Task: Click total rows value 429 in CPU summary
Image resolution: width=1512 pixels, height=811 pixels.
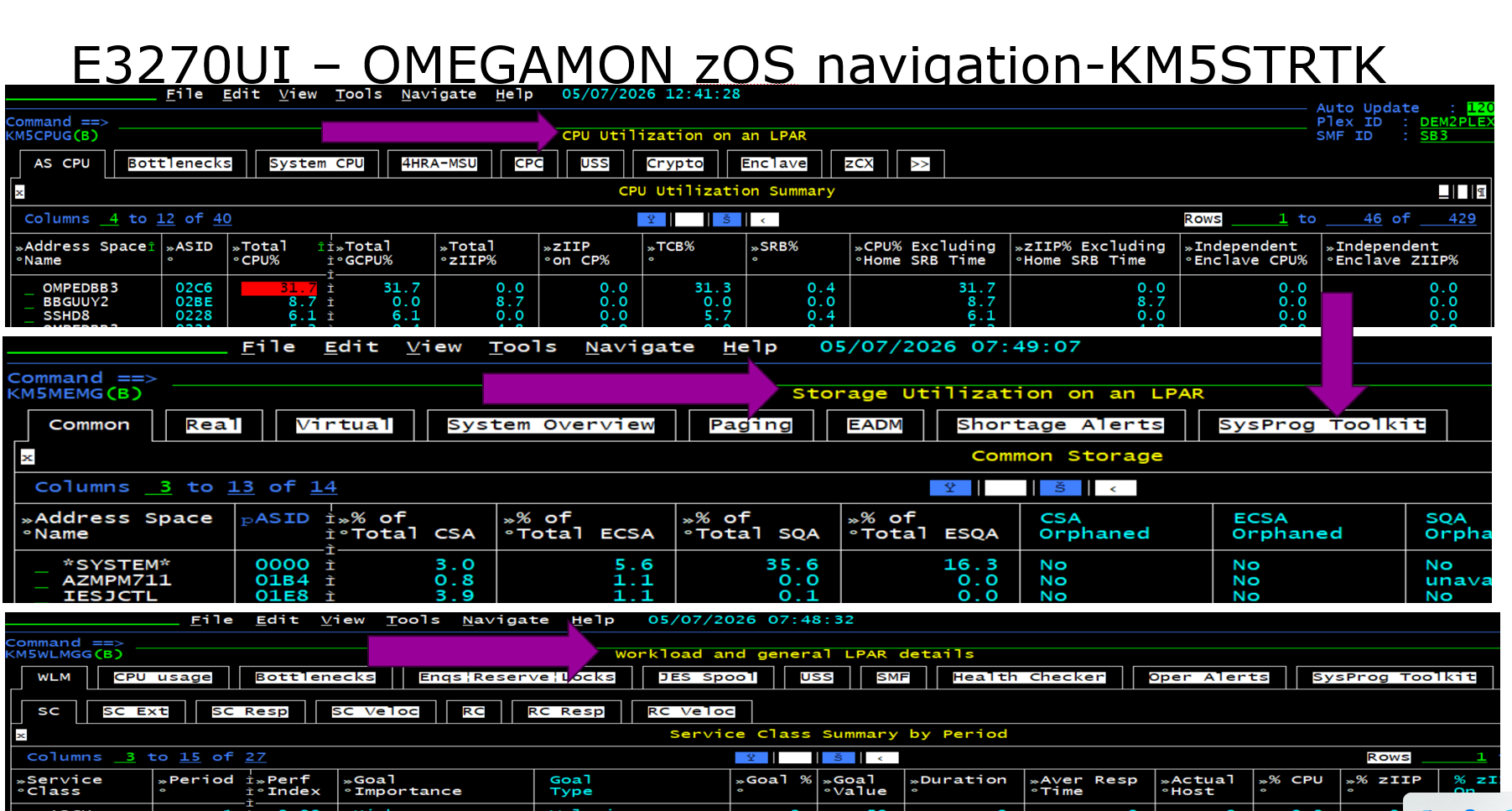Action: pyautogui.click(x=1462, y=219)
